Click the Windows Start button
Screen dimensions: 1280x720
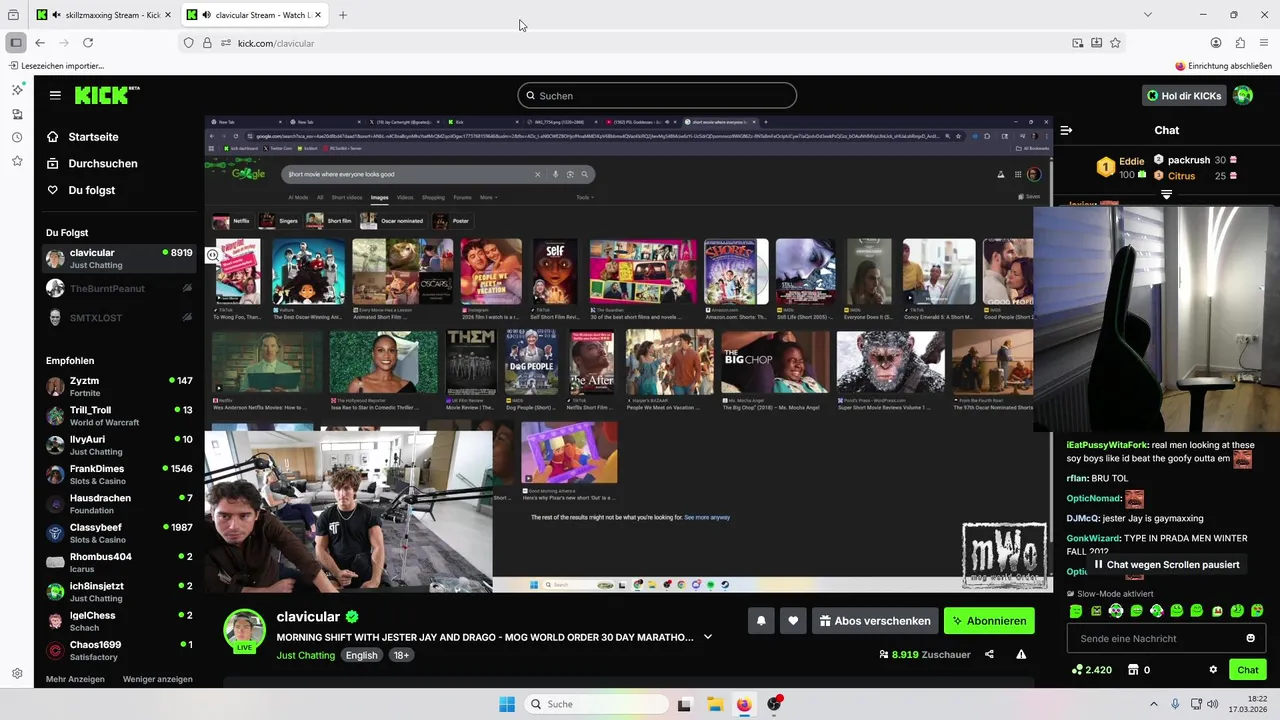coord(507,704)
